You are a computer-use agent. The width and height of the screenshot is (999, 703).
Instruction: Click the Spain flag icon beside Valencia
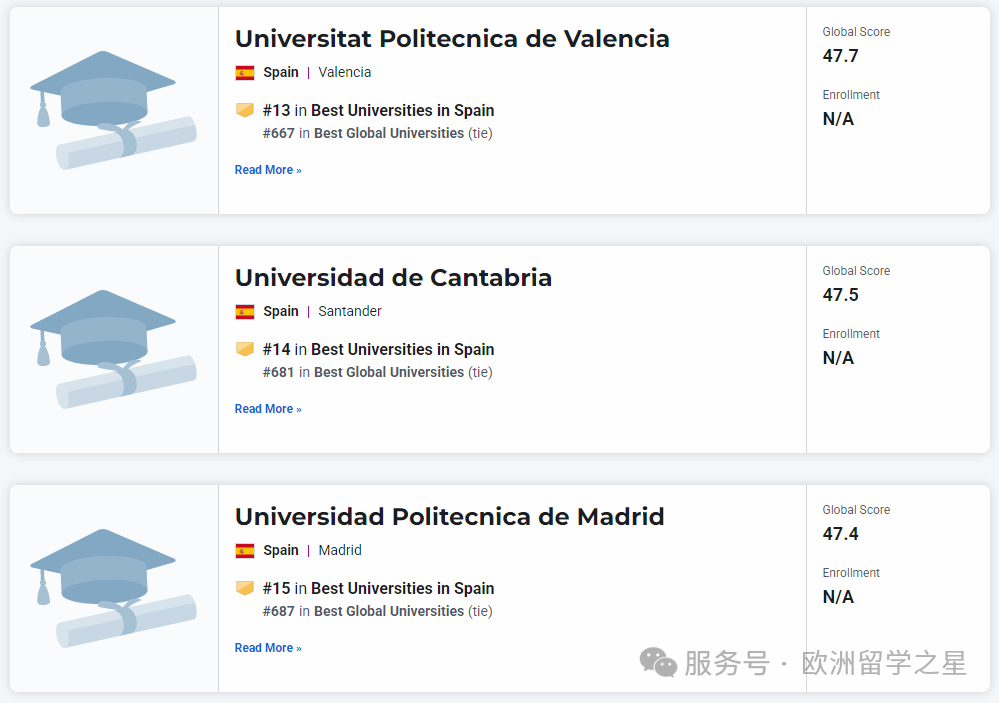[245, 72]
